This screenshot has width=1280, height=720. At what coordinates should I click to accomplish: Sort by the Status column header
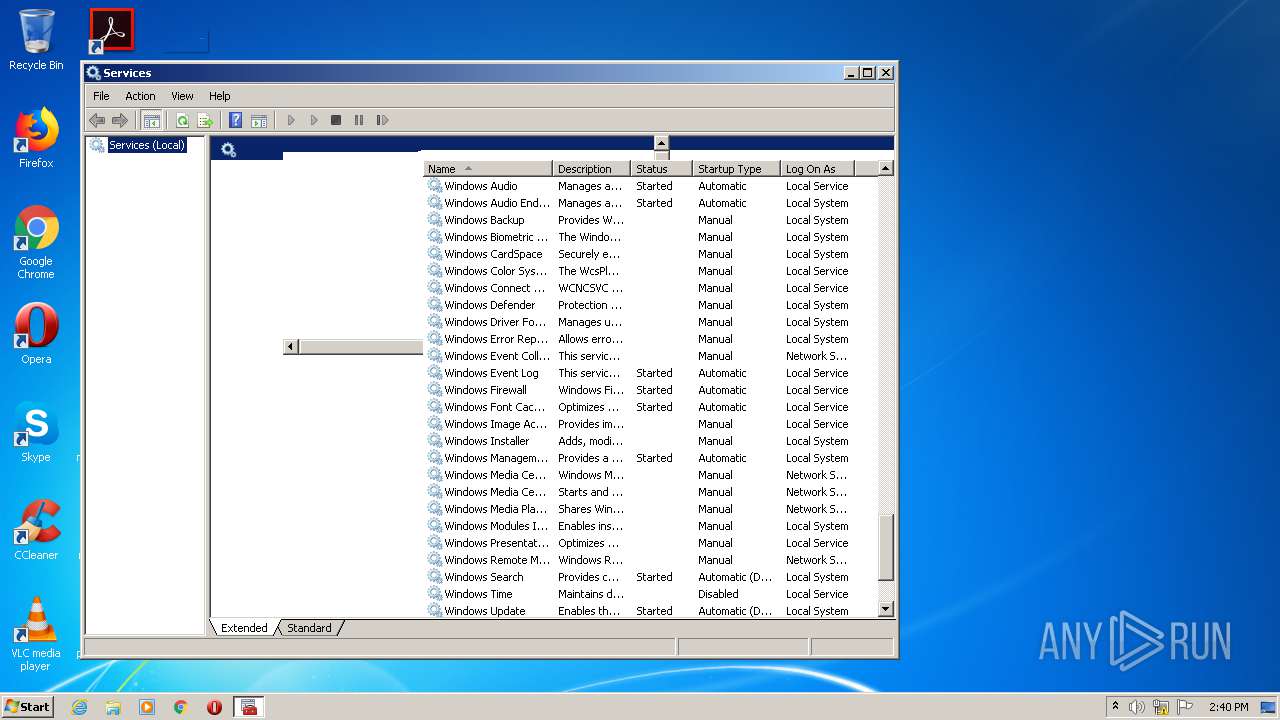point(661,169)
